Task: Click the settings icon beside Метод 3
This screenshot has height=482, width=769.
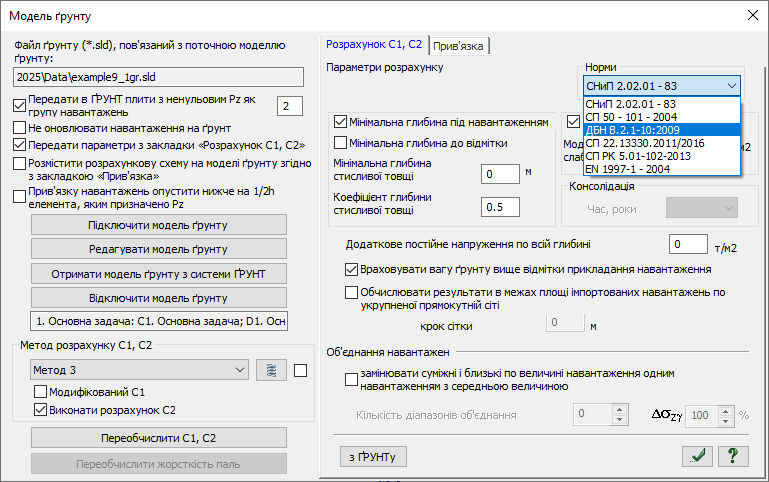Action: point(269,370)
